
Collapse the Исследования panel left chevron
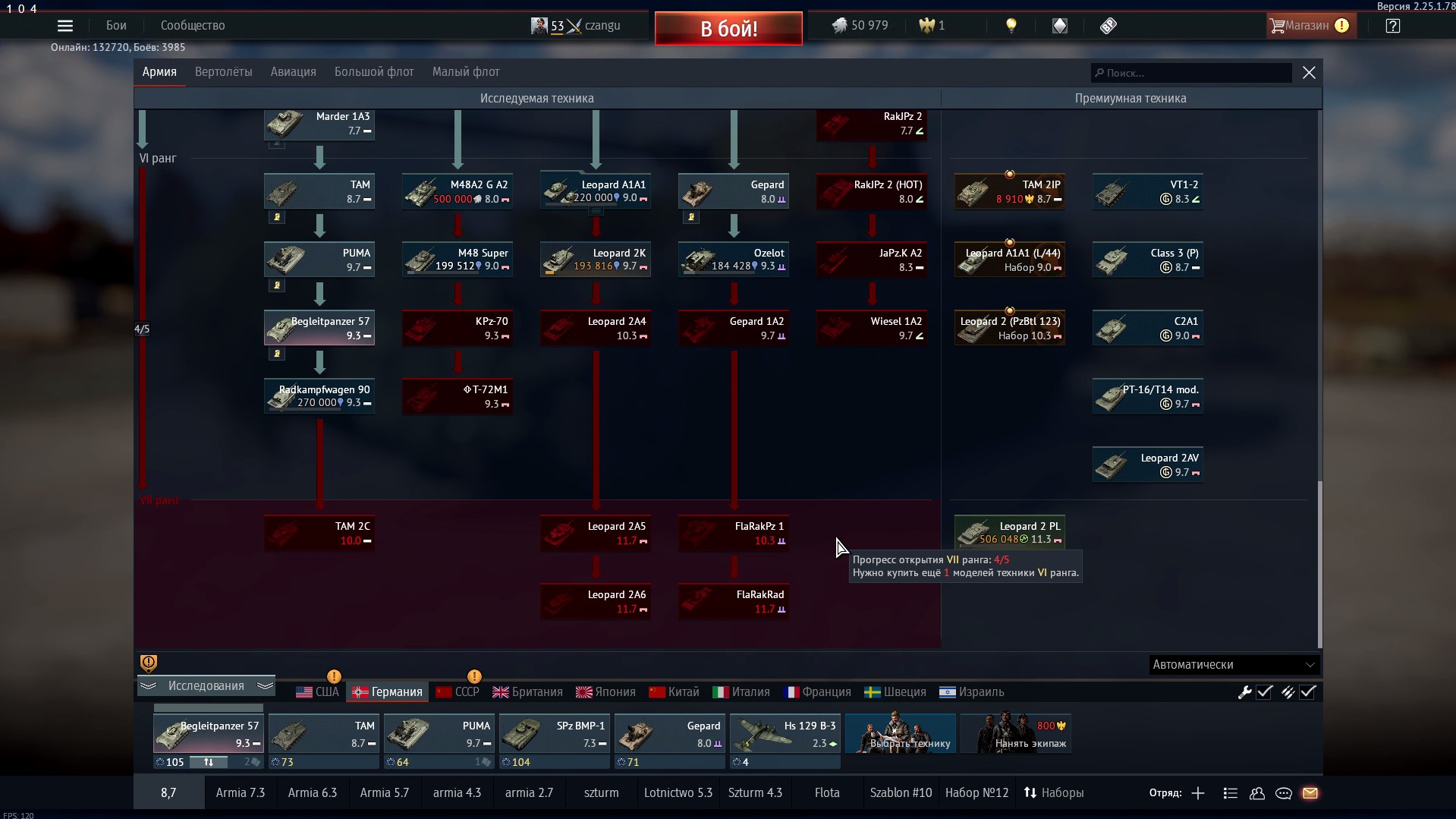148,686
